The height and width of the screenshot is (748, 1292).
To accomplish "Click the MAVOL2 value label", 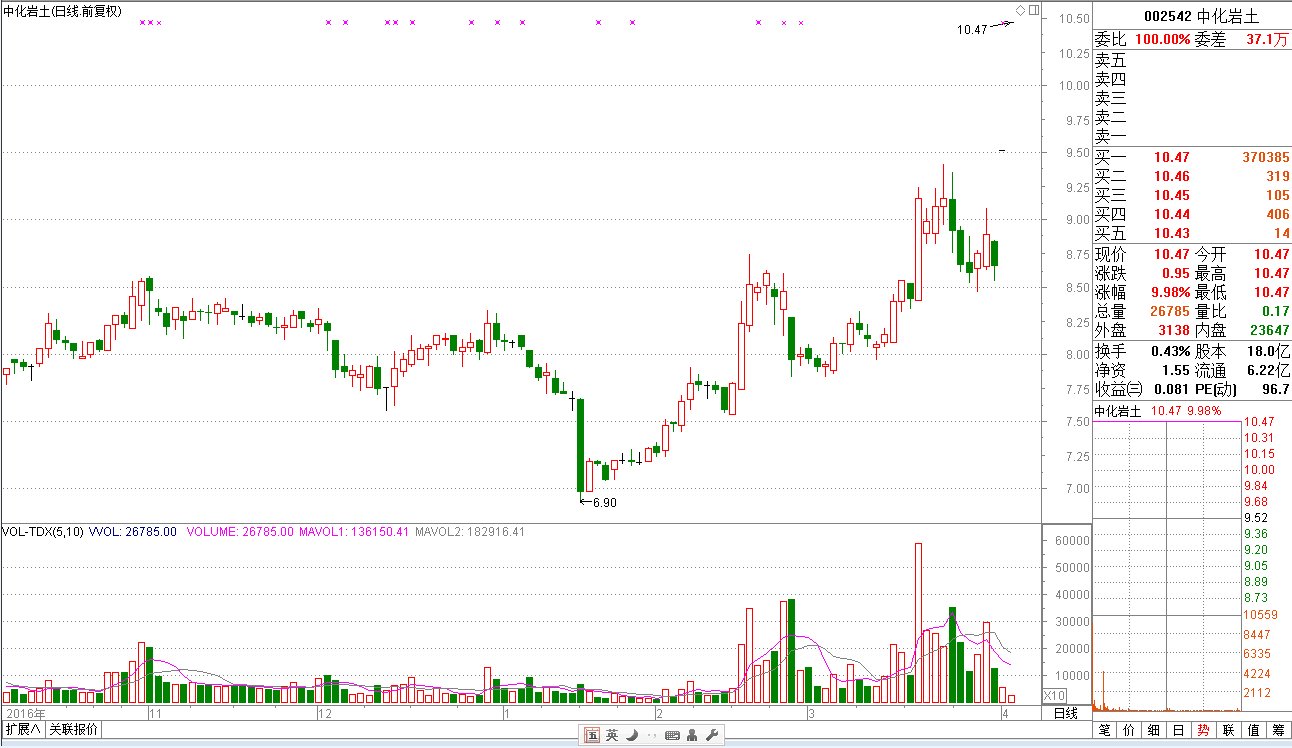I will point(470,532).
